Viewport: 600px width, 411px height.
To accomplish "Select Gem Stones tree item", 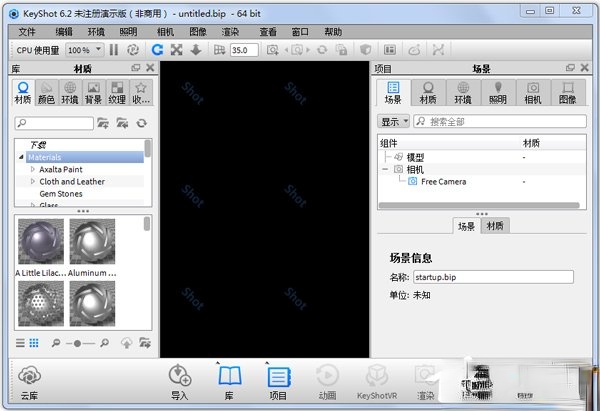I will [61, 194].
